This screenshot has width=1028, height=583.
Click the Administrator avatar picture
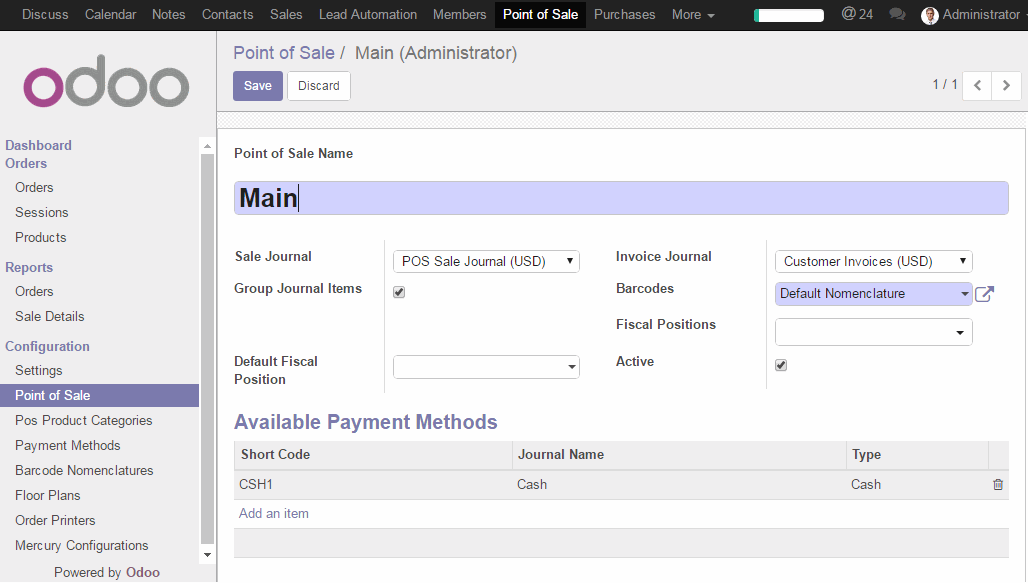(x=930, y=15)
